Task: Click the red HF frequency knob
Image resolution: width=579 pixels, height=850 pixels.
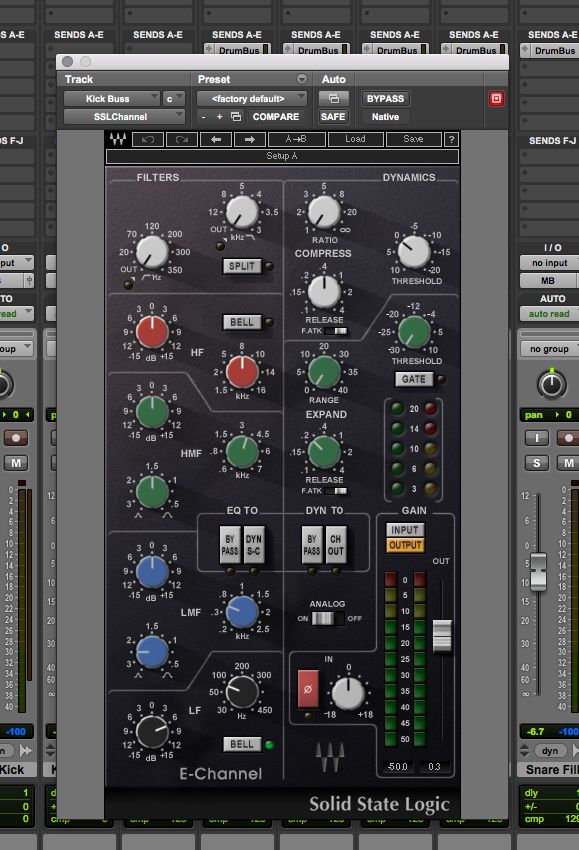Action: click(242, 372)
